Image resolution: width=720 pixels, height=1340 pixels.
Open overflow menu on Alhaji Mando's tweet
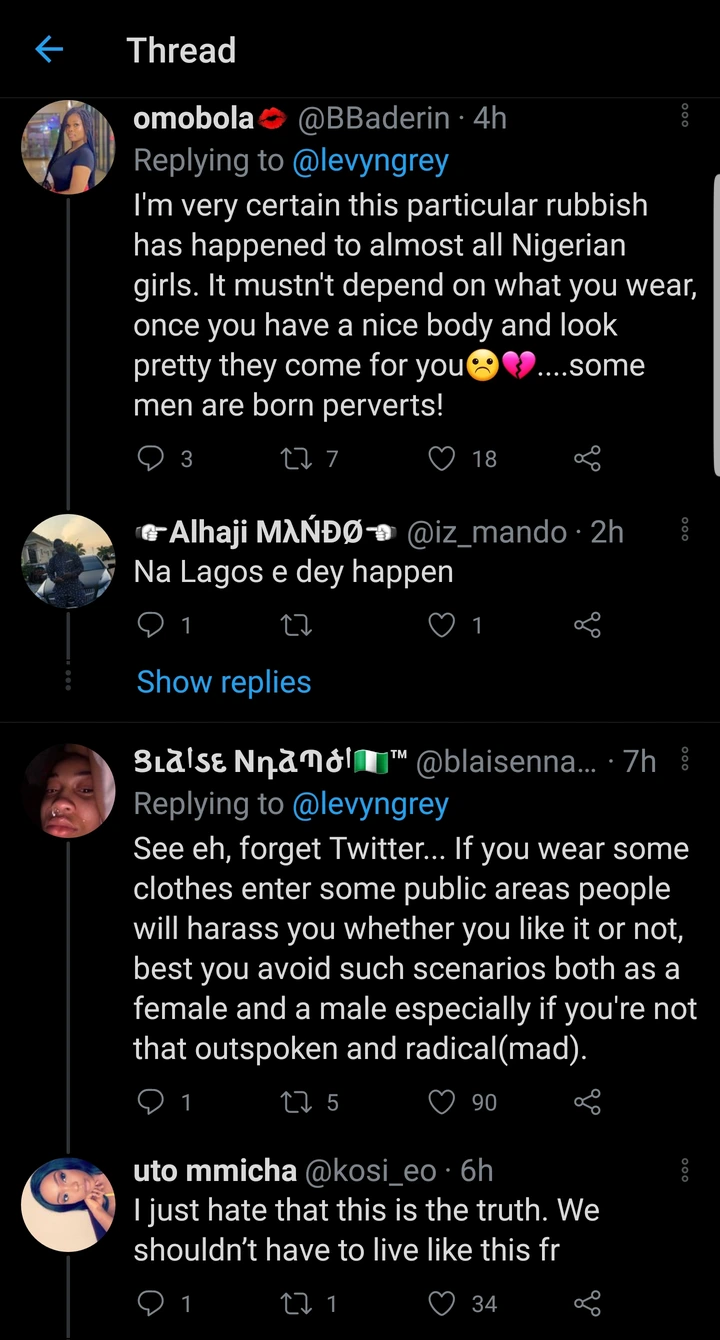tap(685, 530)
